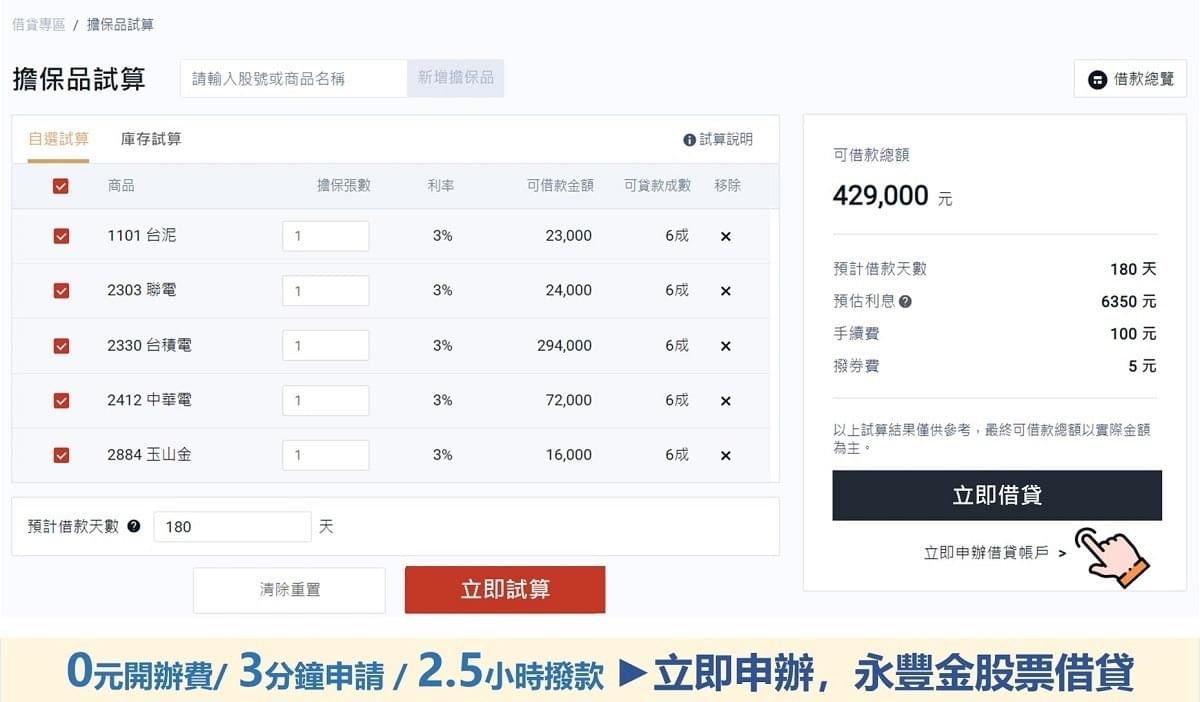Click question mark icon beside 預估利息
The image size is (1200, 702).
pos(905,299)
